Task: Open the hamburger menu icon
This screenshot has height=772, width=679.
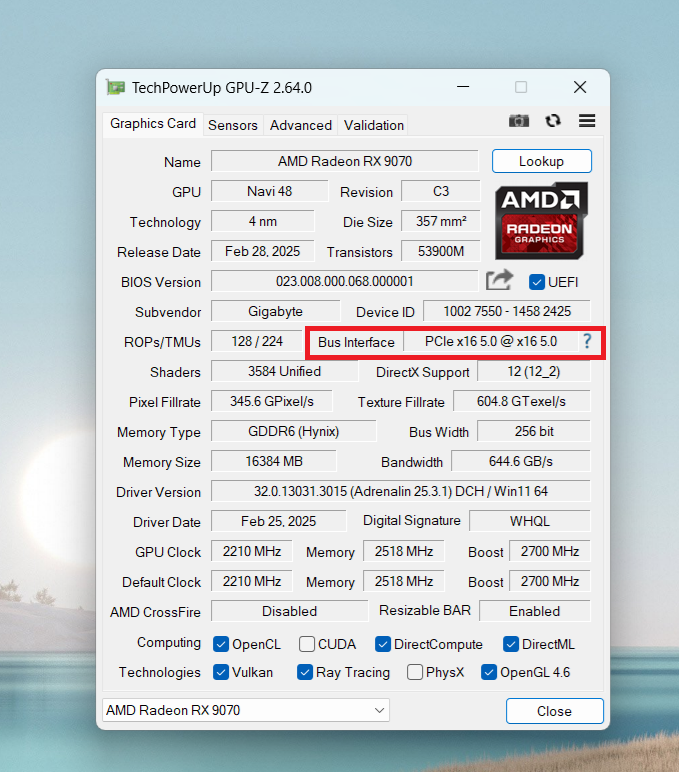Action: [587, 121]
